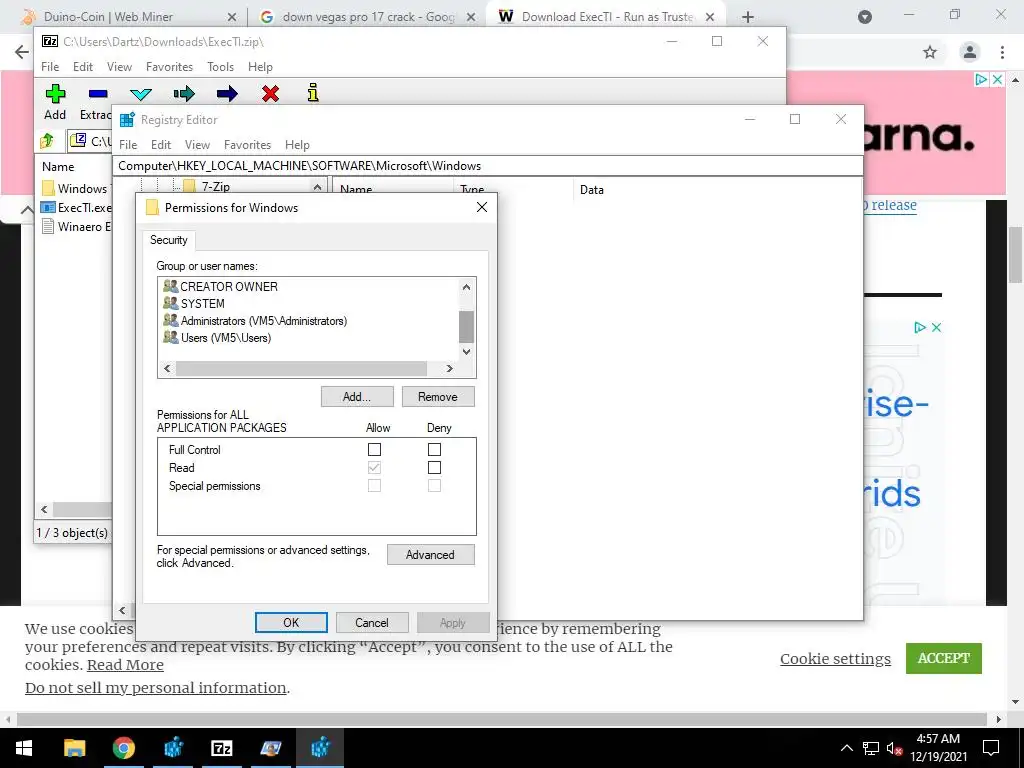Open the Advanced permissions settings
The width and height of the screenshot is (1024, 768).
[430, 554]
